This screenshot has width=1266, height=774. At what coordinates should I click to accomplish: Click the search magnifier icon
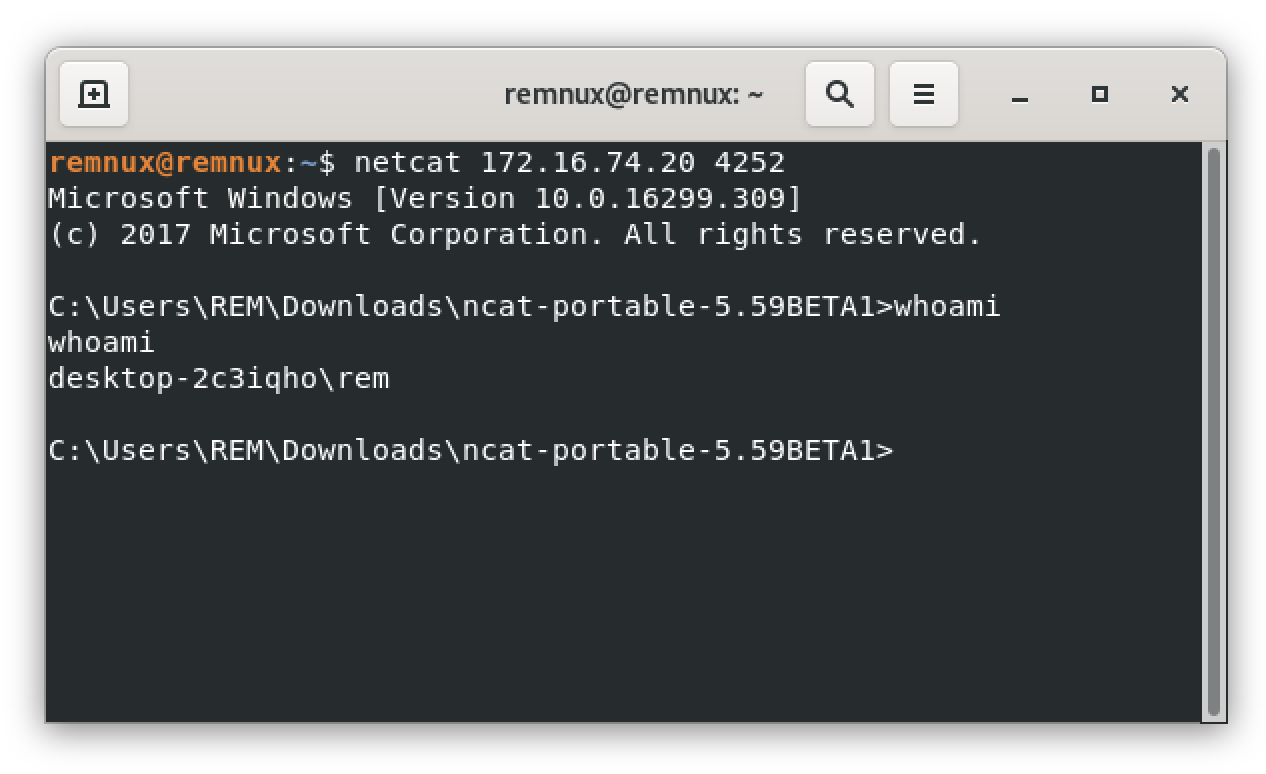(840, 94)
